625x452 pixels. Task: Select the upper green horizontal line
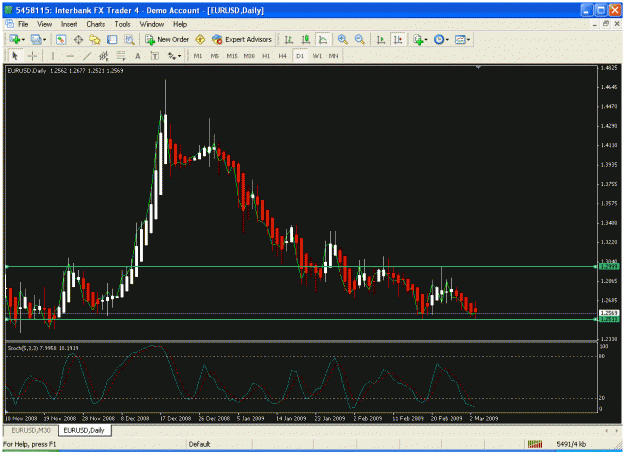coord(301,267)
